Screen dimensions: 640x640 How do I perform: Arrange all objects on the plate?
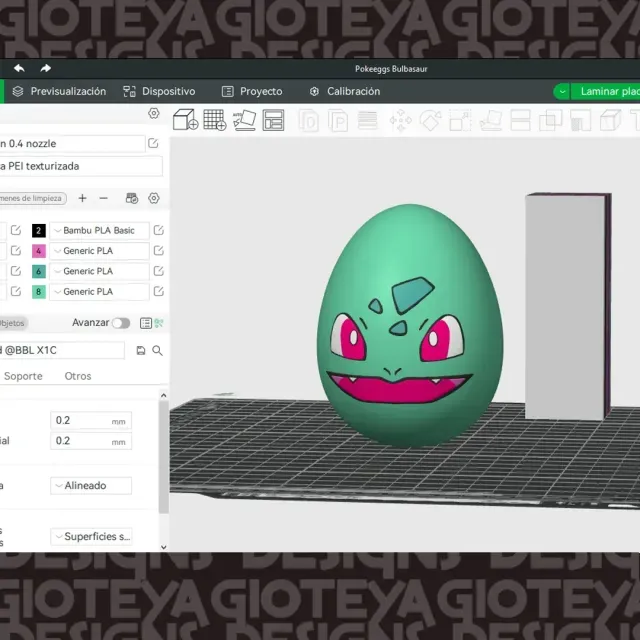pyautogui.click(x=273, y=120)
